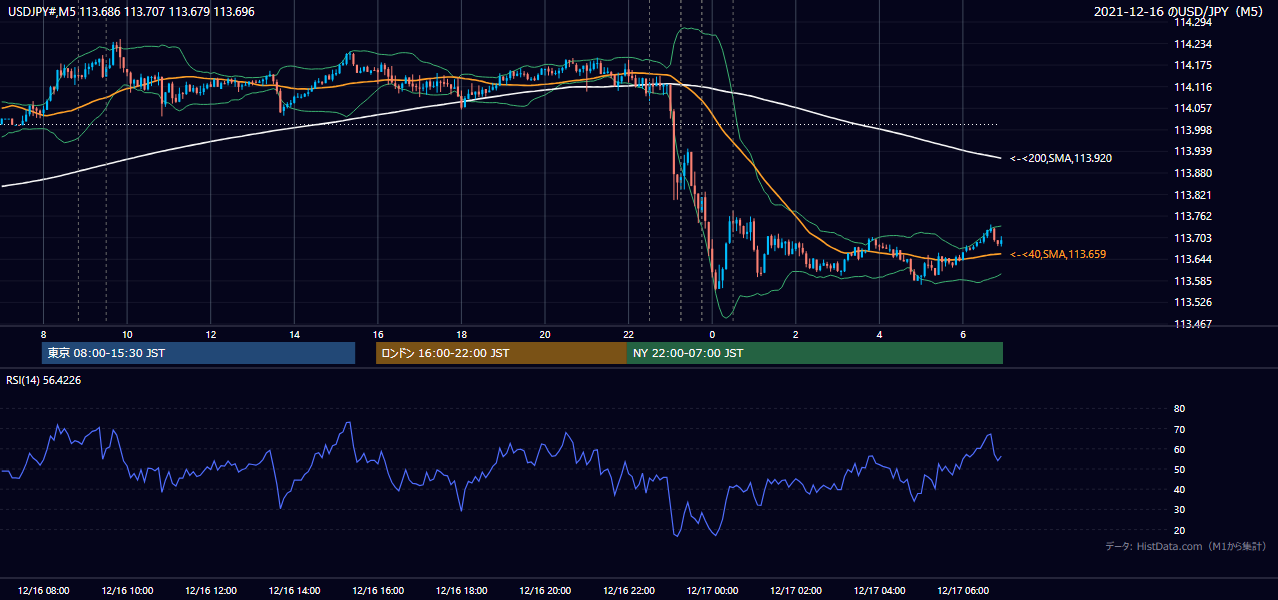Click hour label 20 under price chart
Screen dimensions: 1278x600
545,333
